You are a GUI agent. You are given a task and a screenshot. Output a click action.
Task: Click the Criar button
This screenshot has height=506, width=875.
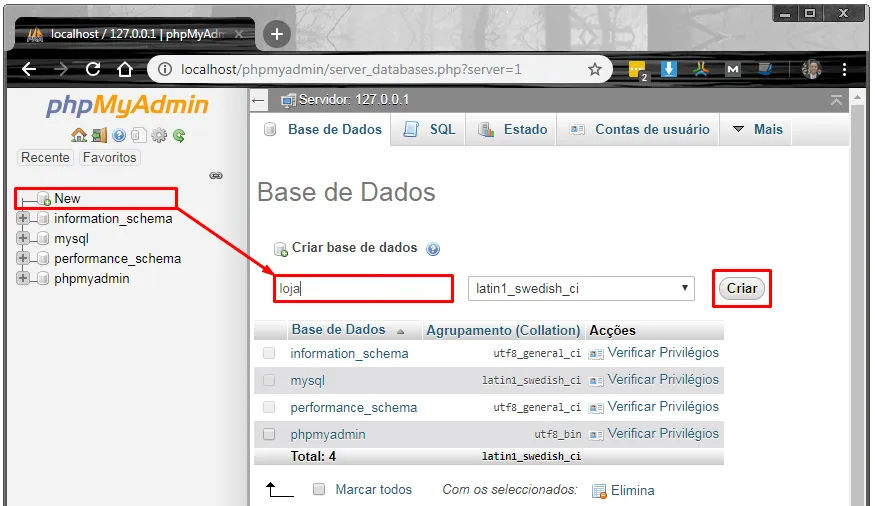(x=742, y=288)
